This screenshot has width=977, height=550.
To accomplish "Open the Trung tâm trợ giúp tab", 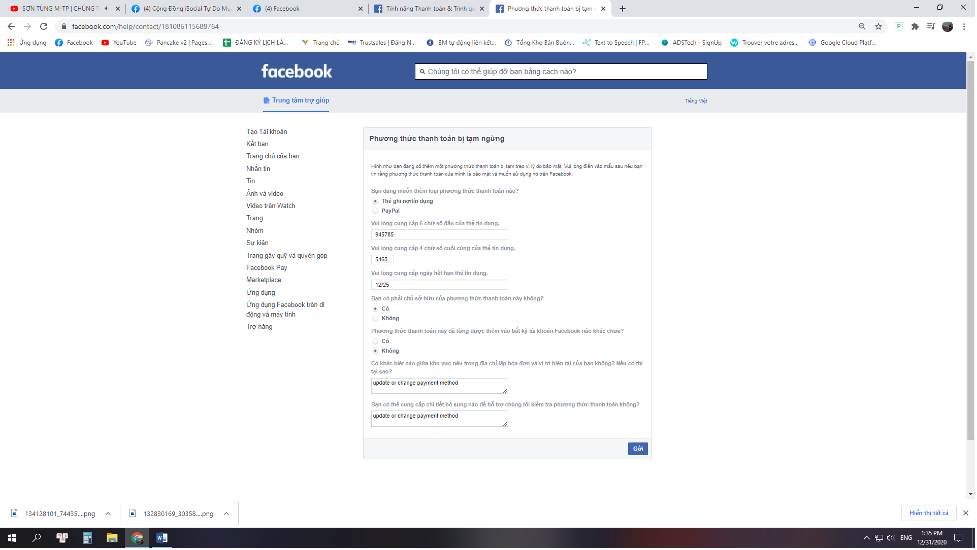I will pyautogui.click(x=296, y=100).
